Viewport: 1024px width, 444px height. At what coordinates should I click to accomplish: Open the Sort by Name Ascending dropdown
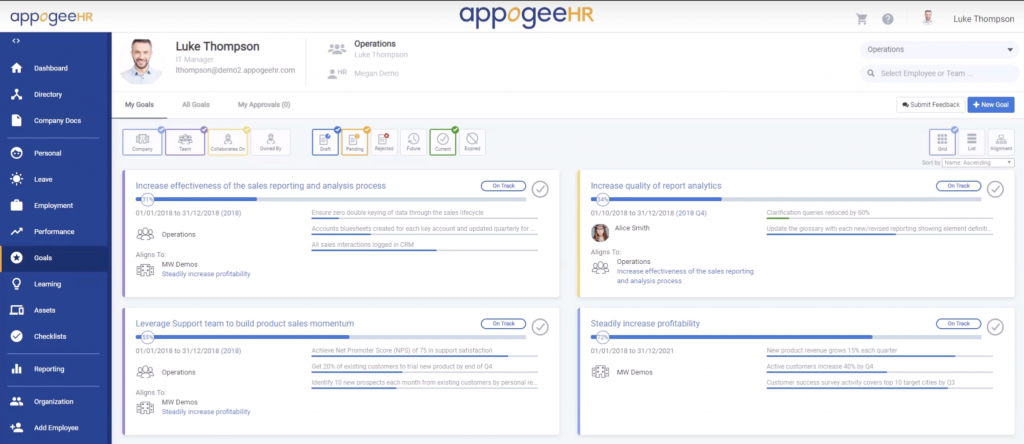pyautogui.click(x=978, y=163)
